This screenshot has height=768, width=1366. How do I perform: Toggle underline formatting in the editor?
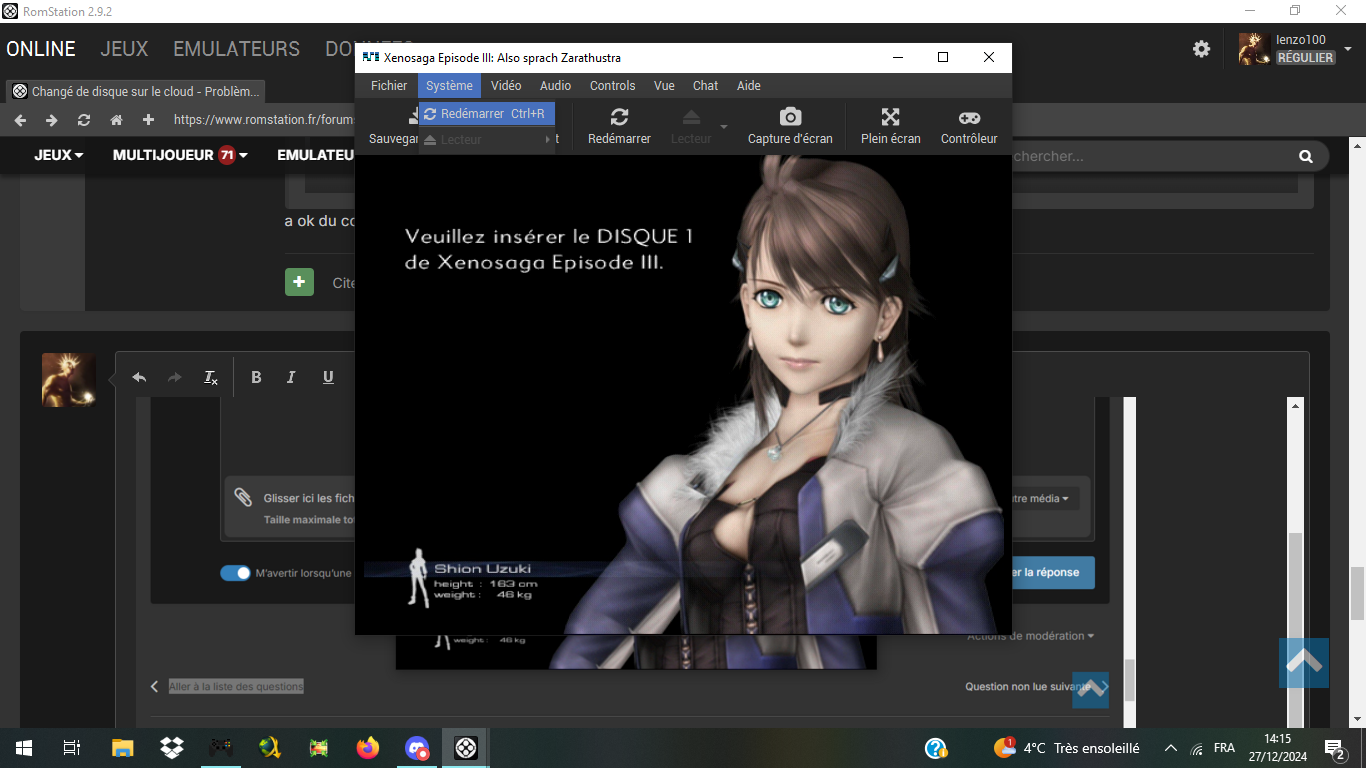pyautogui.click(x=328, y=377)
